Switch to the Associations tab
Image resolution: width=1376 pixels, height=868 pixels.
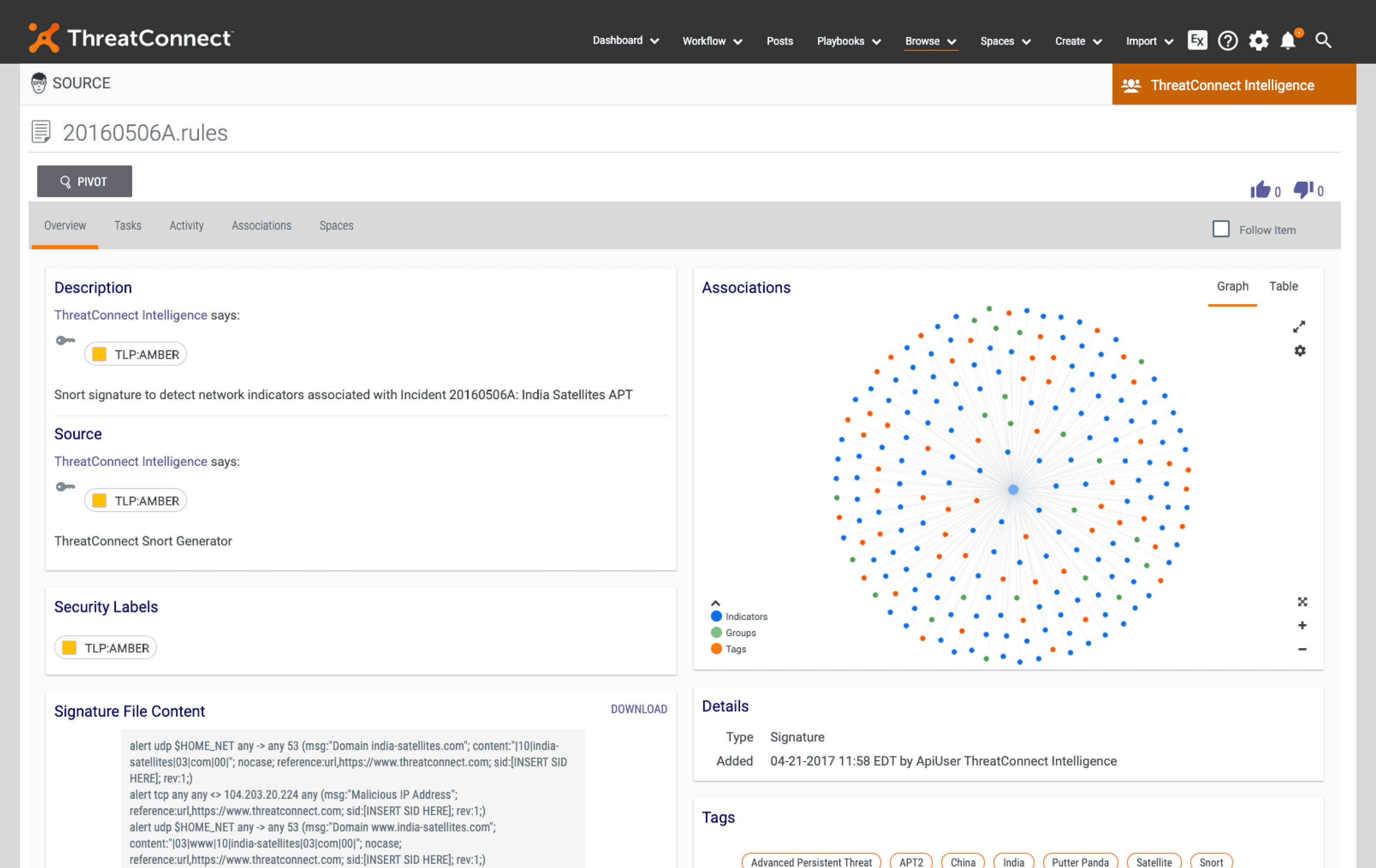tap(261, 226)
